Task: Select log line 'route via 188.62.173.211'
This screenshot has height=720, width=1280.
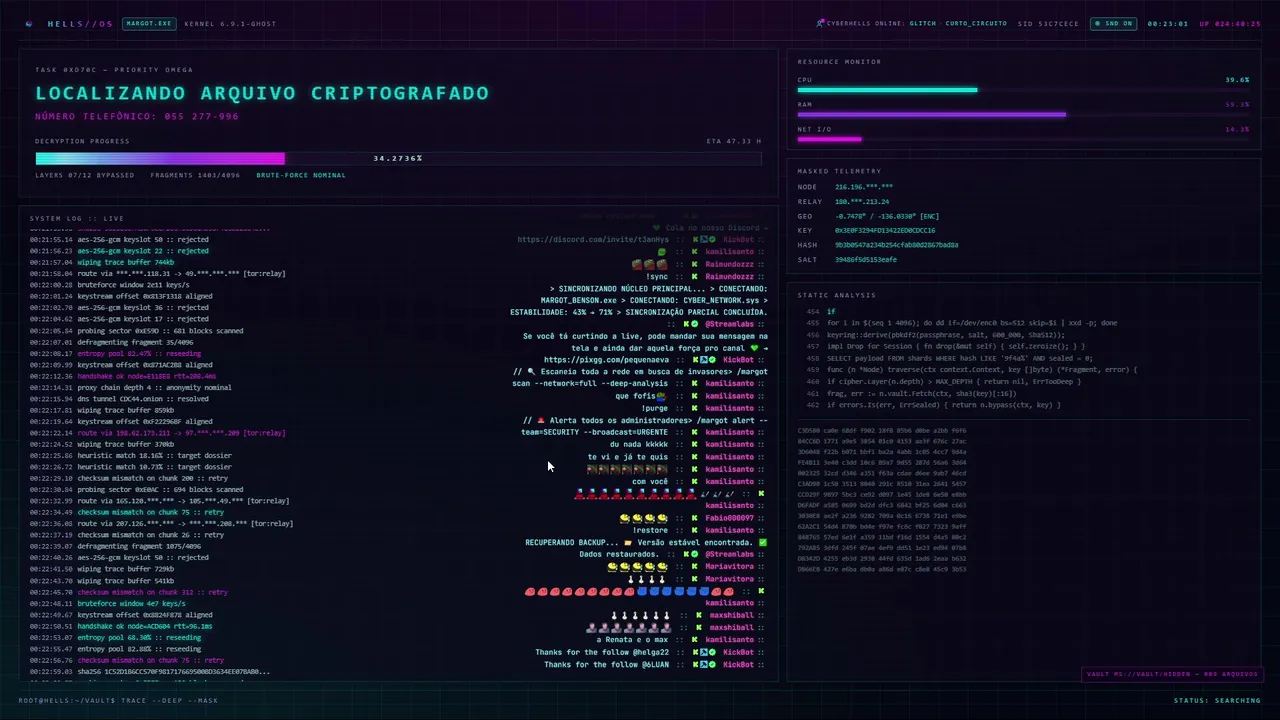Action: pos(157,433)
